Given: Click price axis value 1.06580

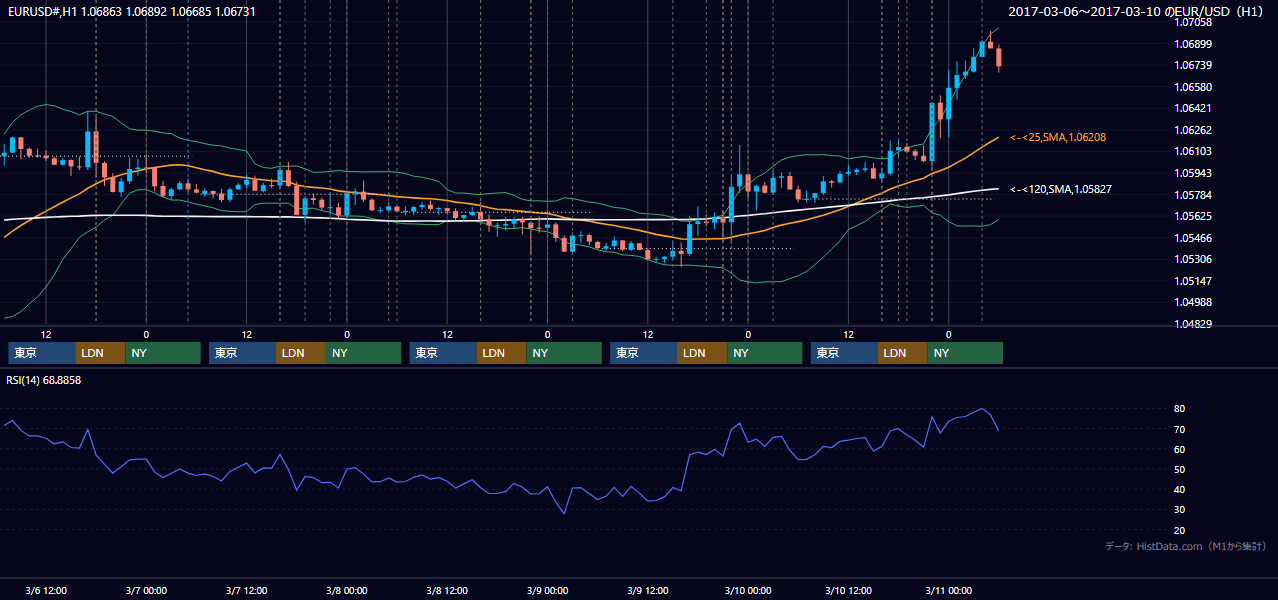Looking at the screenshot, I should (1192, 87).
